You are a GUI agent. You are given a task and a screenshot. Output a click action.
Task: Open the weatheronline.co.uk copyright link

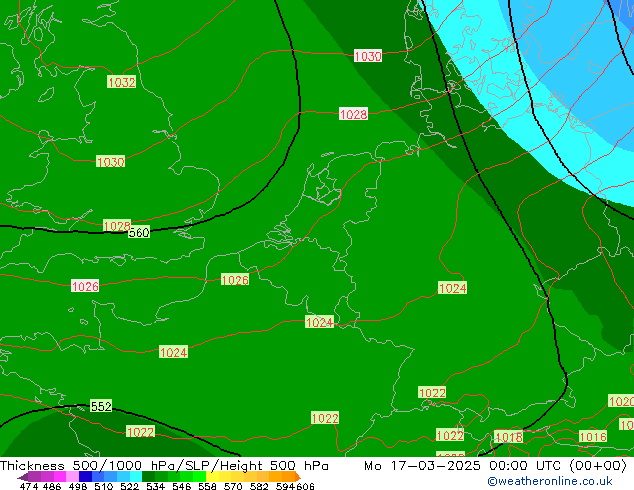[550, 481]
